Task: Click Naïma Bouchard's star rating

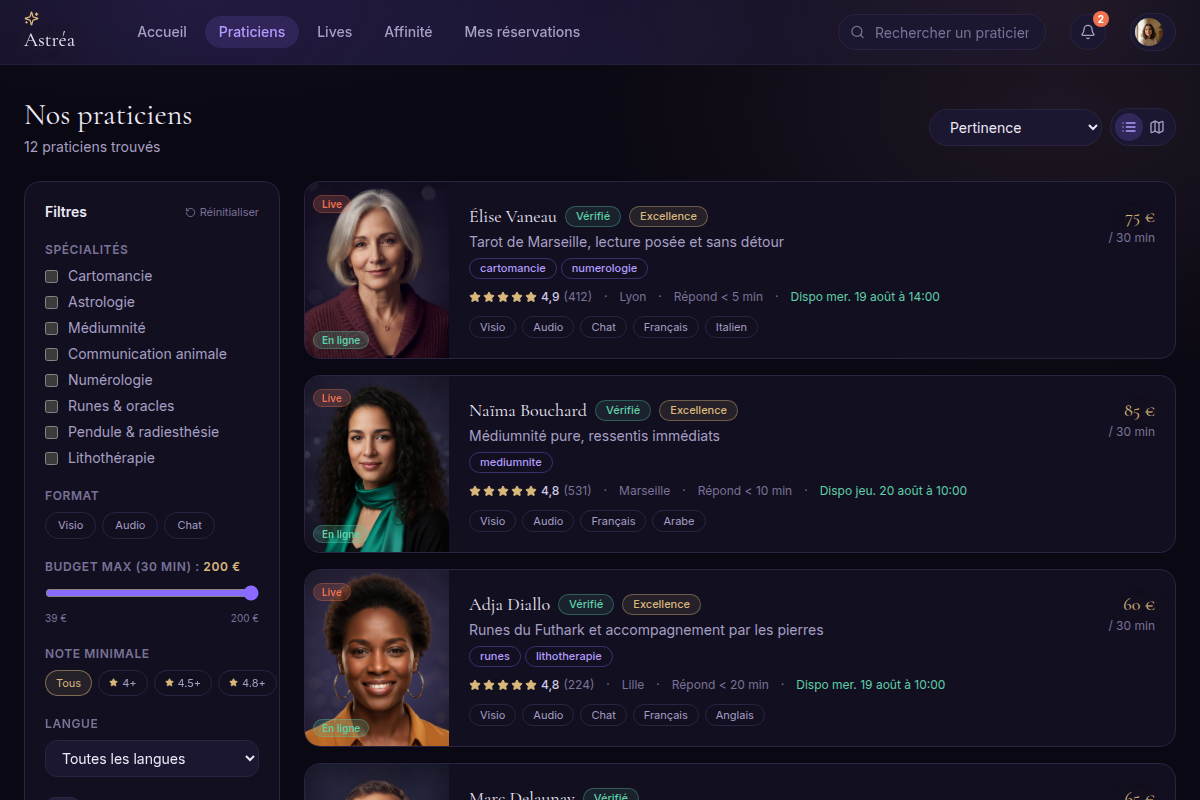Action: coord(503,491)
